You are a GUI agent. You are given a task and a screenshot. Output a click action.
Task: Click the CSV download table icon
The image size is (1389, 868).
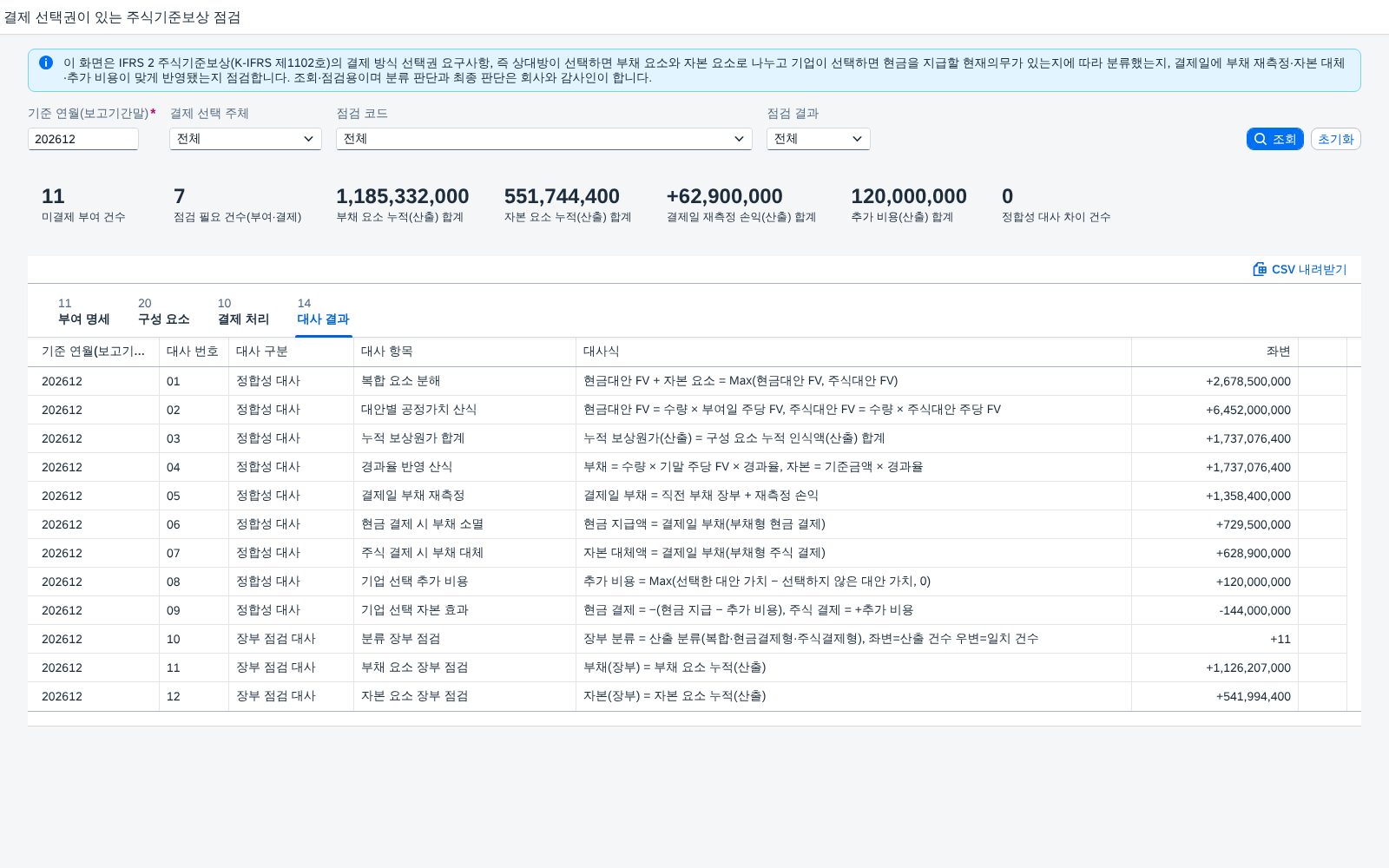[1260, 269]
